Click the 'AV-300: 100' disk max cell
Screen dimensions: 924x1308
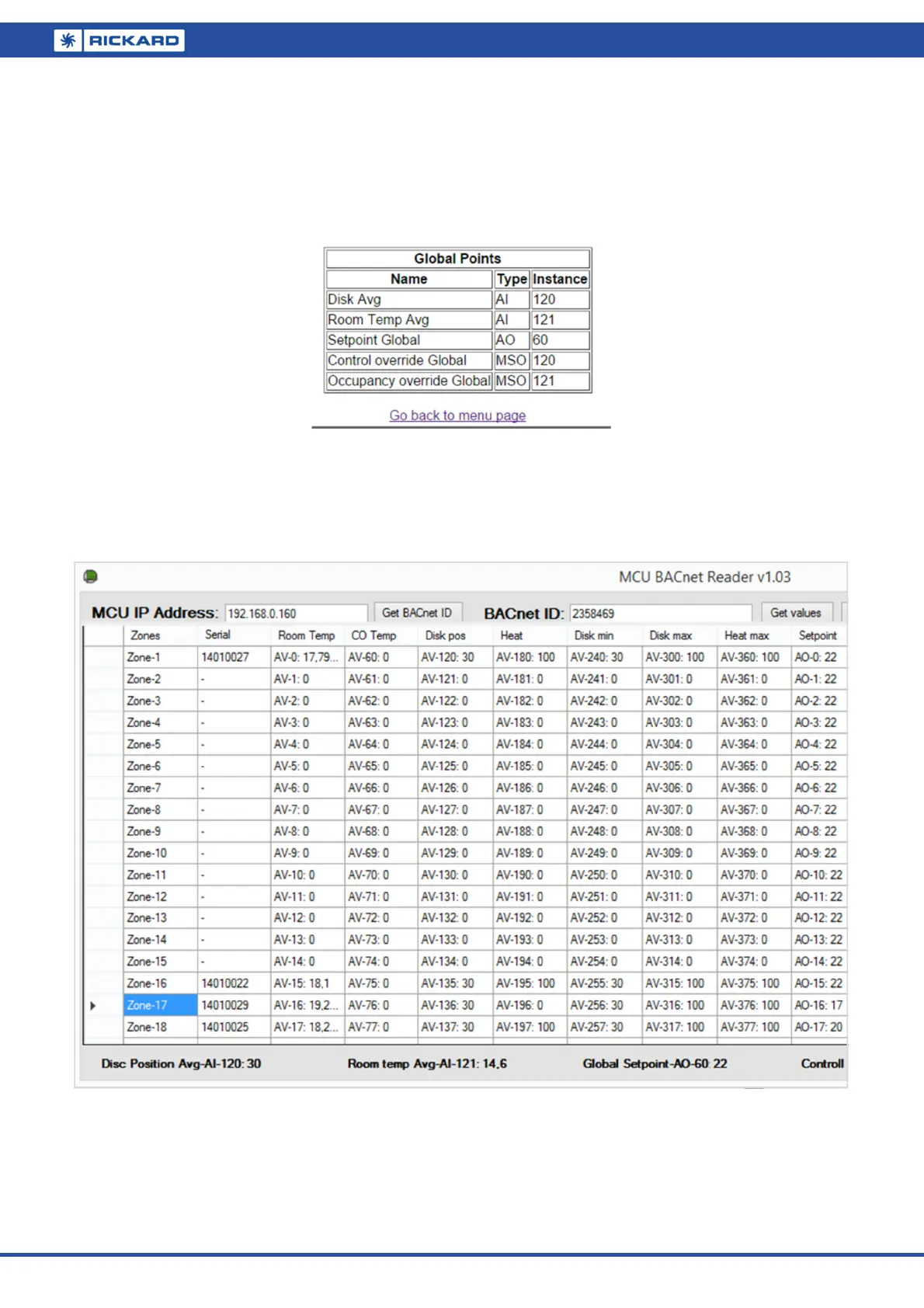point(679,657)
